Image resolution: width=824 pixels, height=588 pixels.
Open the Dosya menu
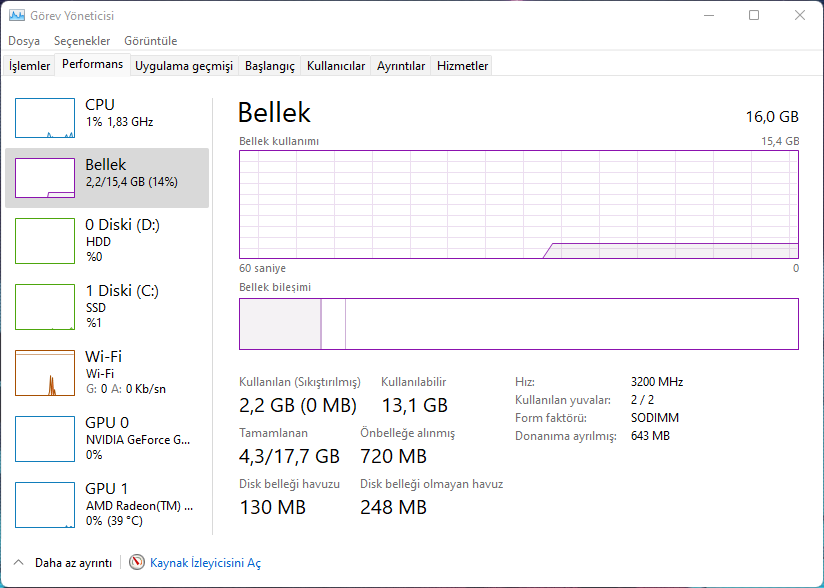[x=24, y=41]
